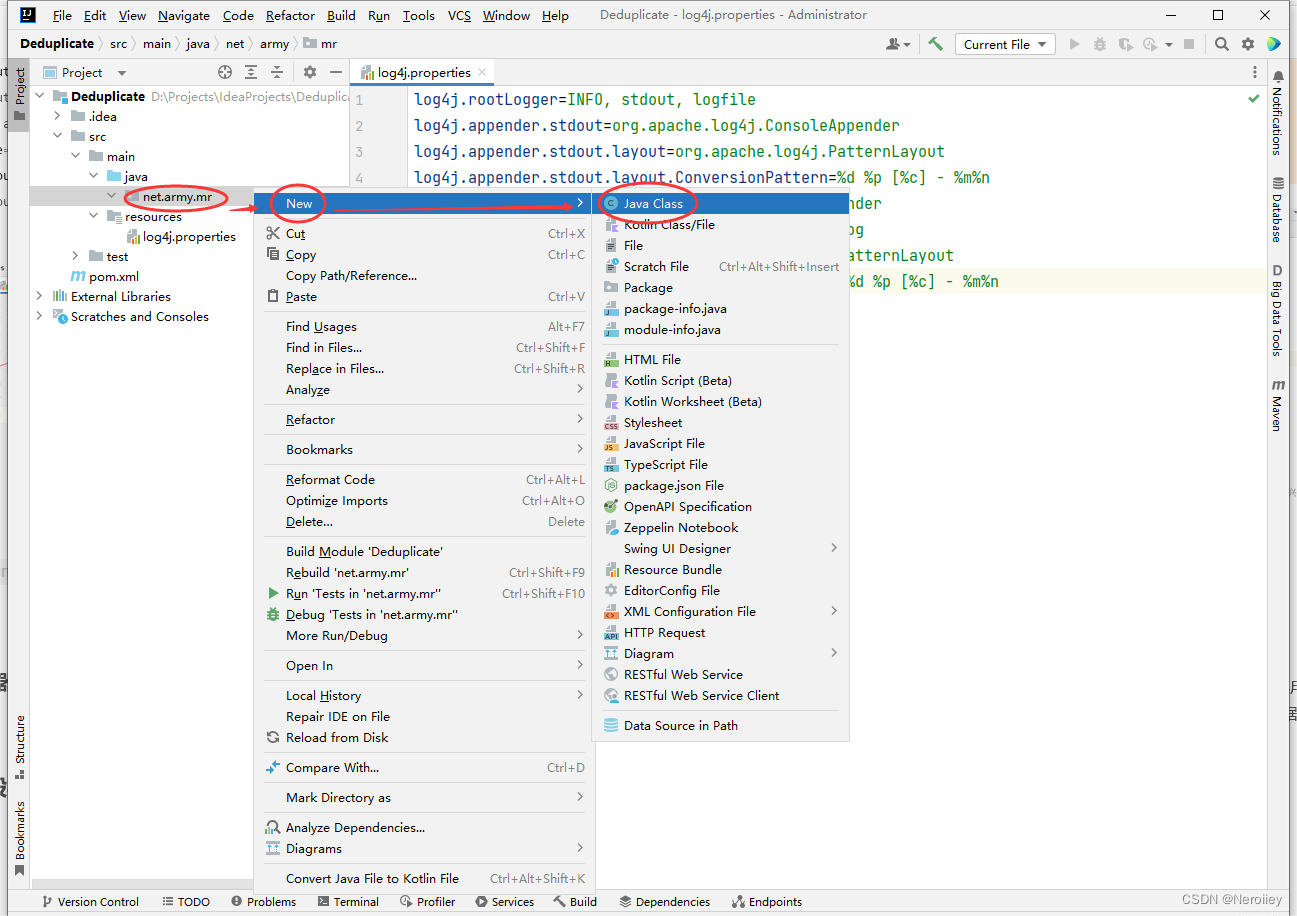
Task: Hide the Project tool window
Action: click(x=336, y=72)
